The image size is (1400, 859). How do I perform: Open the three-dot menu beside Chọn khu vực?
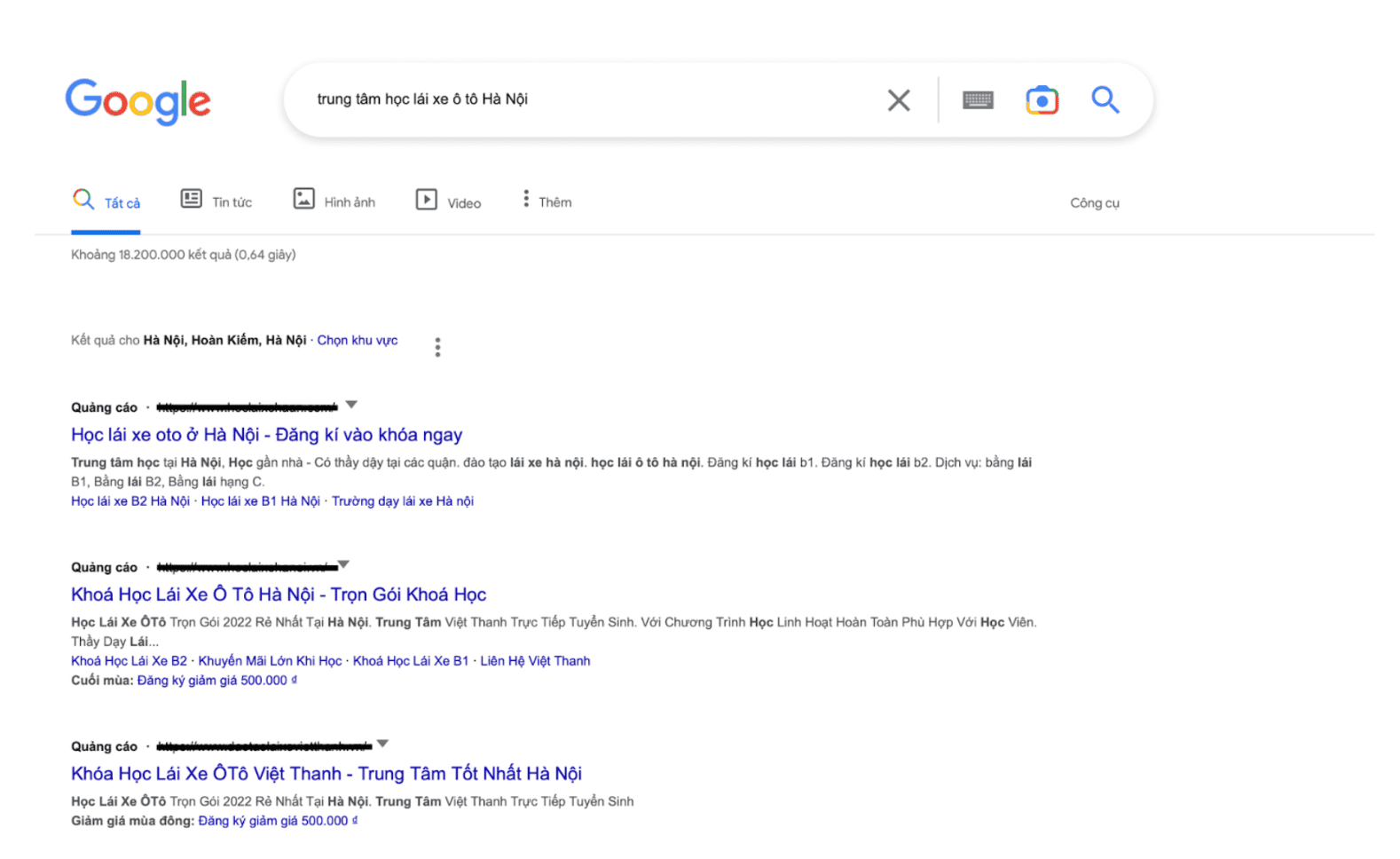pos(437,347)
